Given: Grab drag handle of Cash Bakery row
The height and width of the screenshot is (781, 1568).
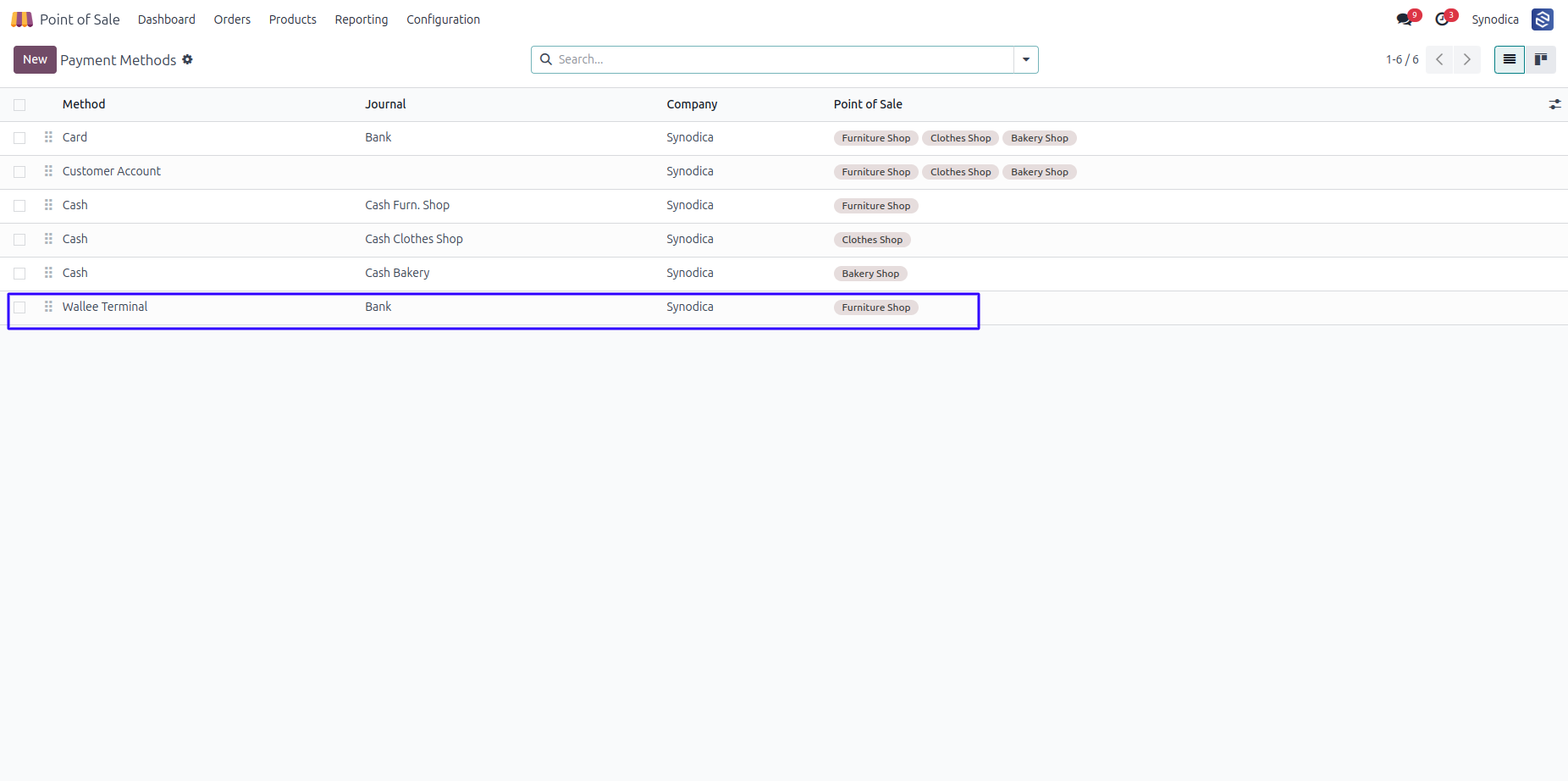Looking at the screenshot, I should pos(48,273).
